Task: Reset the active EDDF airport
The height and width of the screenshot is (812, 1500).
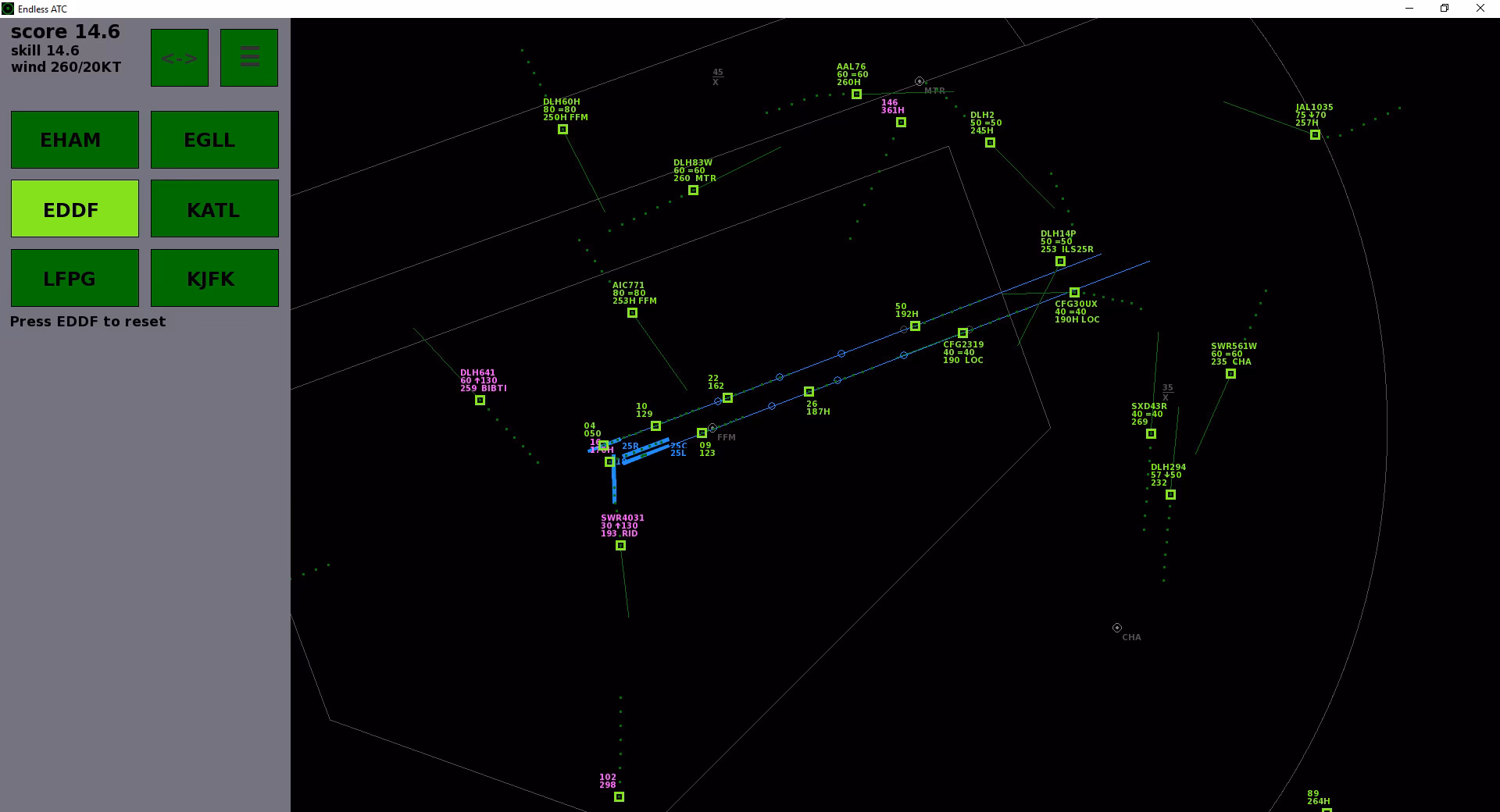Action: [75, 208]
